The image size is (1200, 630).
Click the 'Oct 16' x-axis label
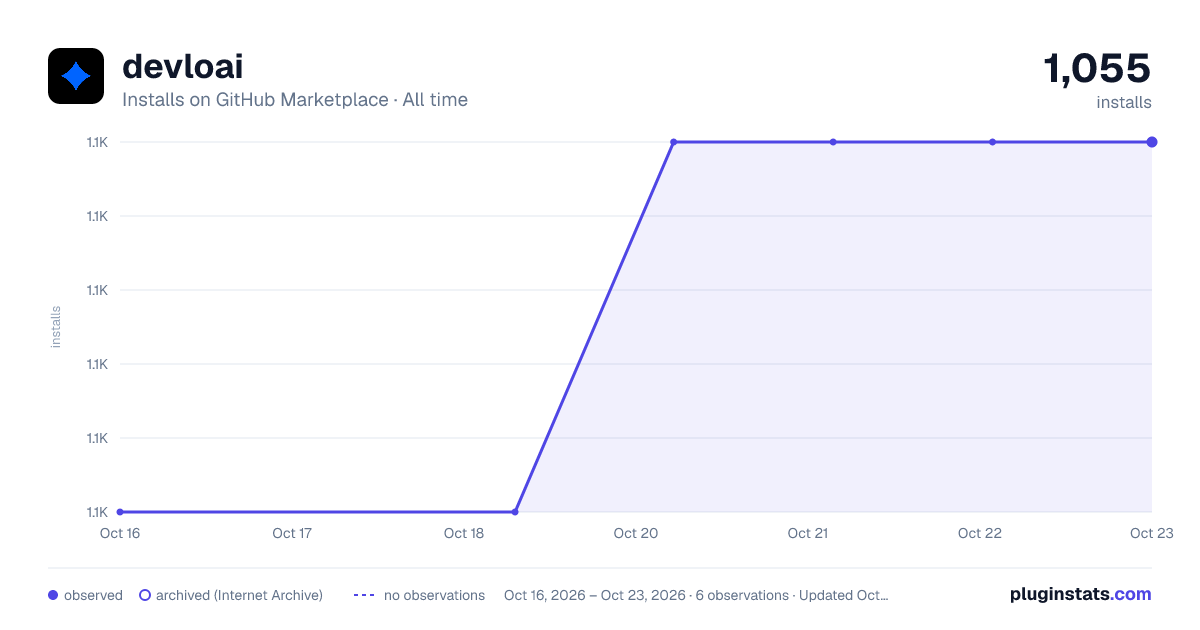point(120,533)
